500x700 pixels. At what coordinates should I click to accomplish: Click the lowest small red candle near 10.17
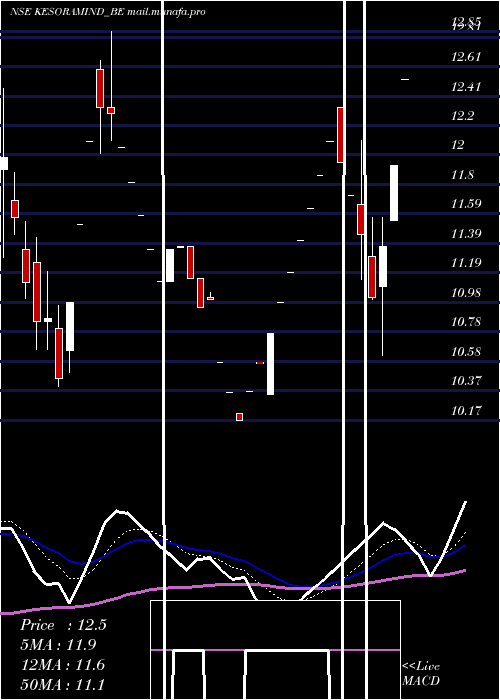point(239,417)
